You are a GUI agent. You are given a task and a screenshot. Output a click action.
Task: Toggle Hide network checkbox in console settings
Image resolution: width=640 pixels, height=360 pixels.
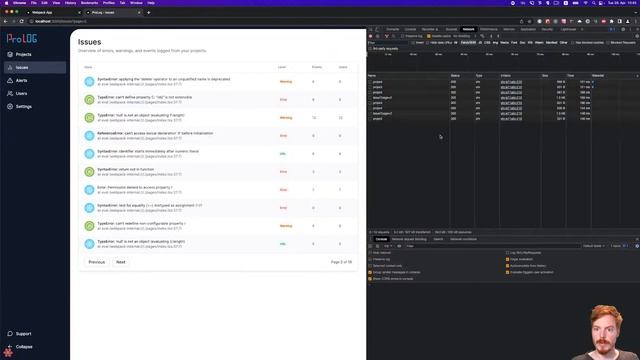tap(370, 253)
